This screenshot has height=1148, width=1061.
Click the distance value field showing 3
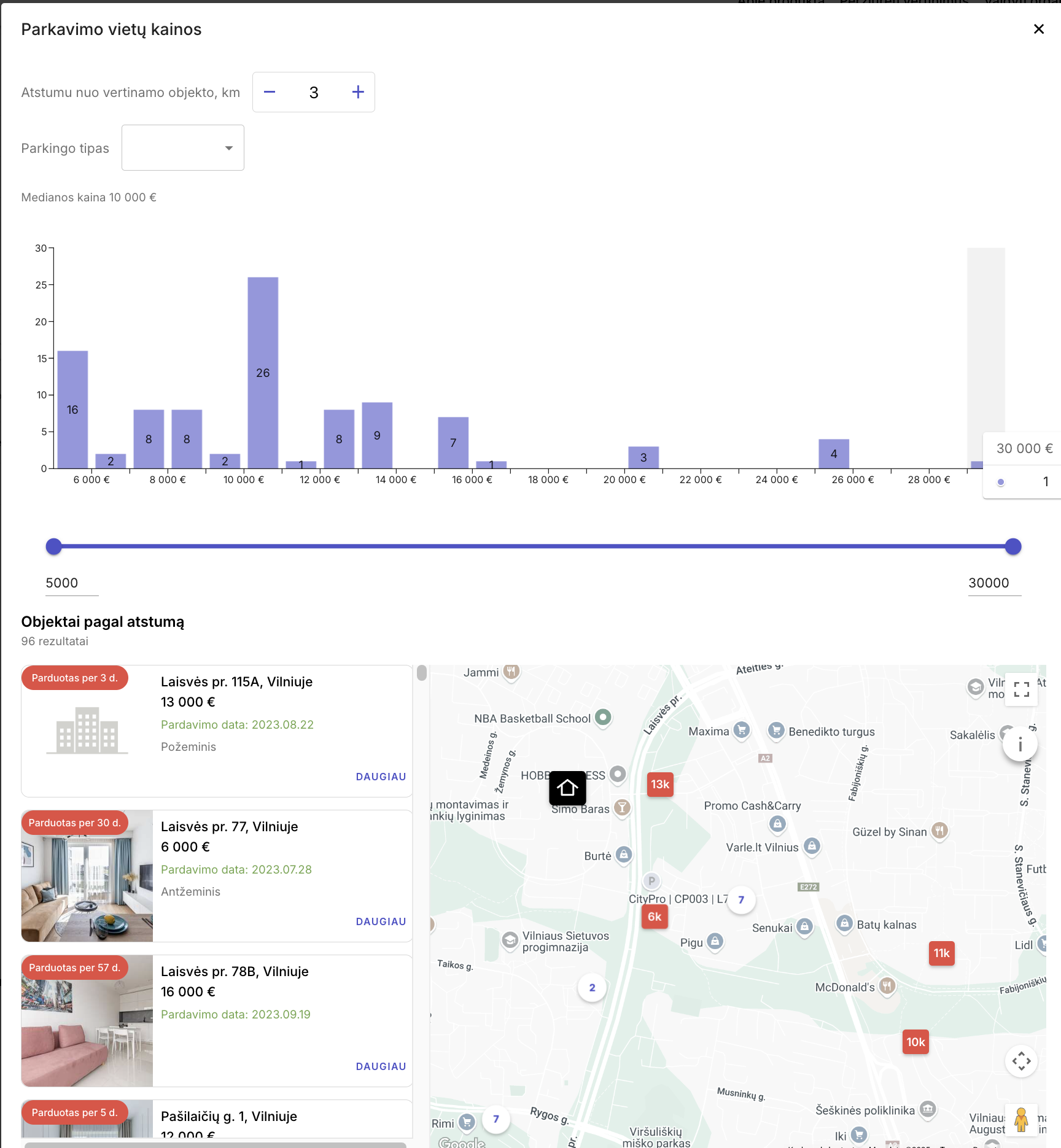pyautogui.click(x=314, y=92)
